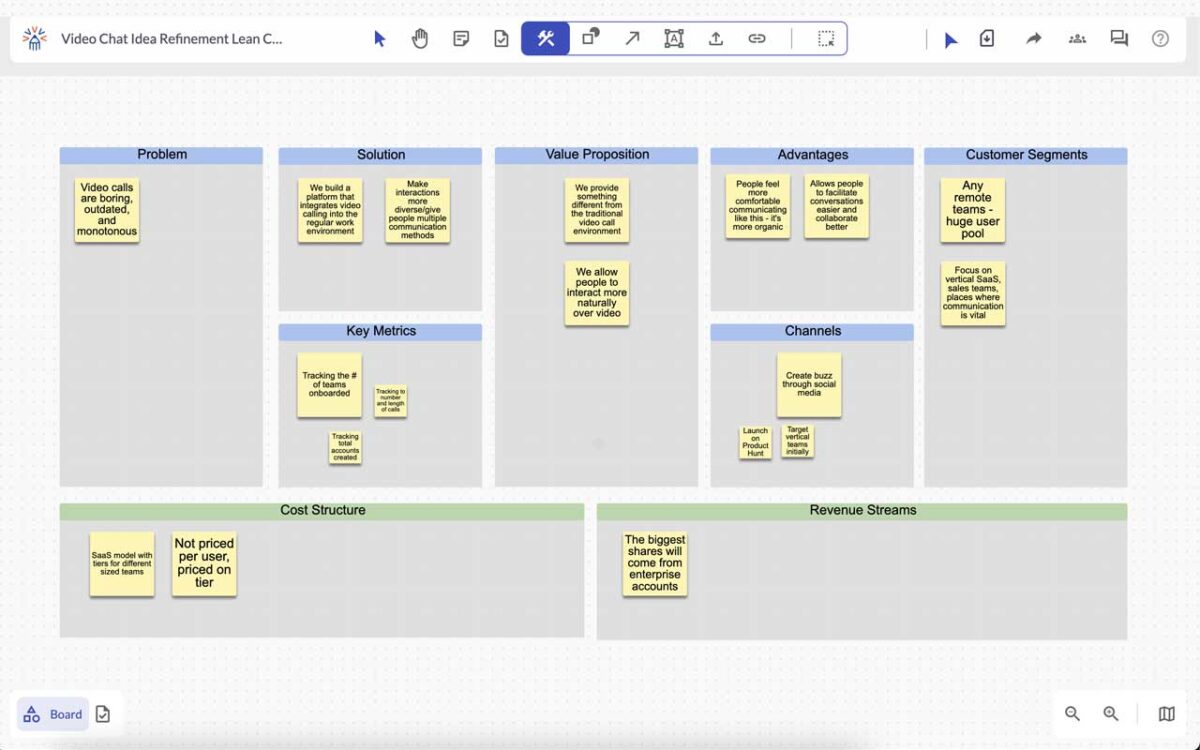Open the collaborators group menu
Screen dimensions: 1200x750
[x=1077, y=39]
